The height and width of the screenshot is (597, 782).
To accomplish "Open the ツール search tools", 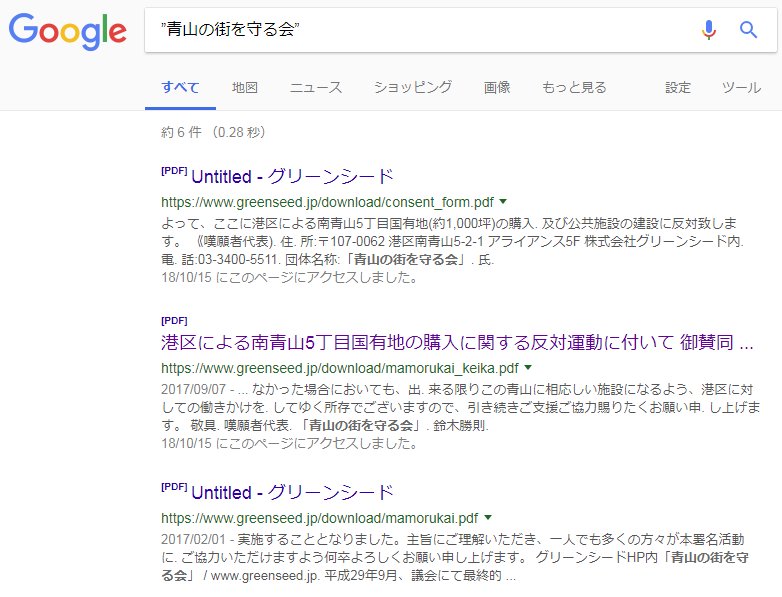I will click(x=741, y=87).
